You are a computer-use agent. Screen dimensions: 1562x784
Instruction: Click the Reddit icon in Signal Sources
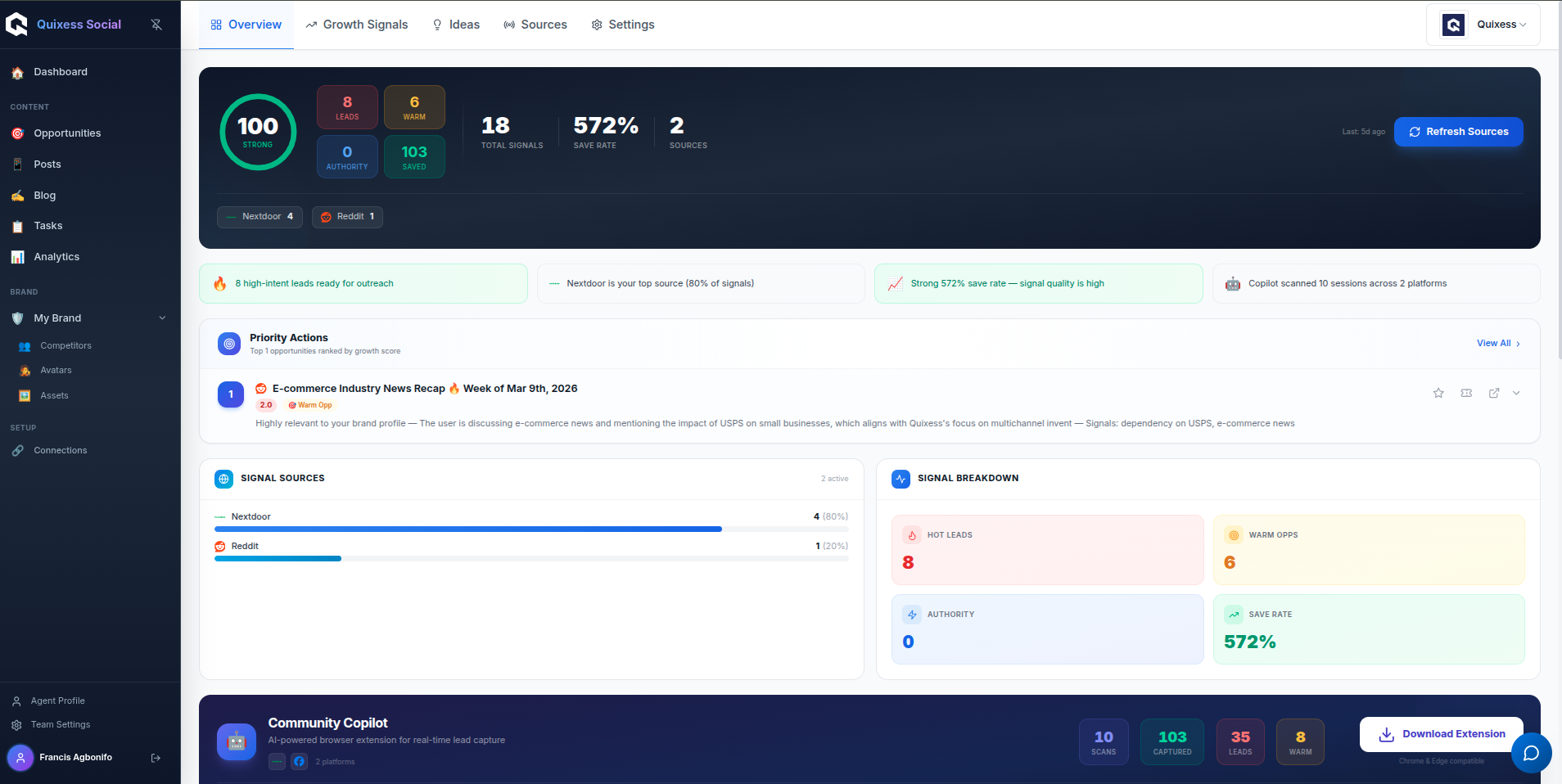[x=220, y=547]
